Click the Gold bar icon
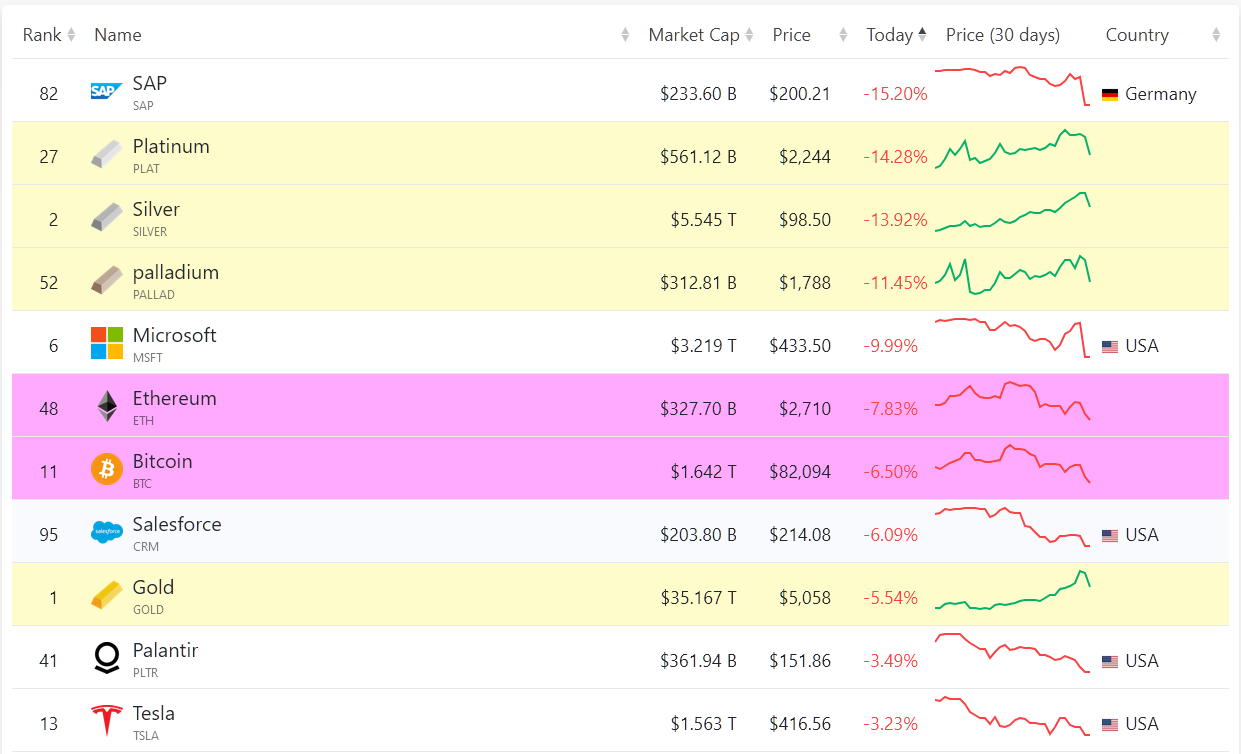This screenshot has height=754, width=1241. 106,595
